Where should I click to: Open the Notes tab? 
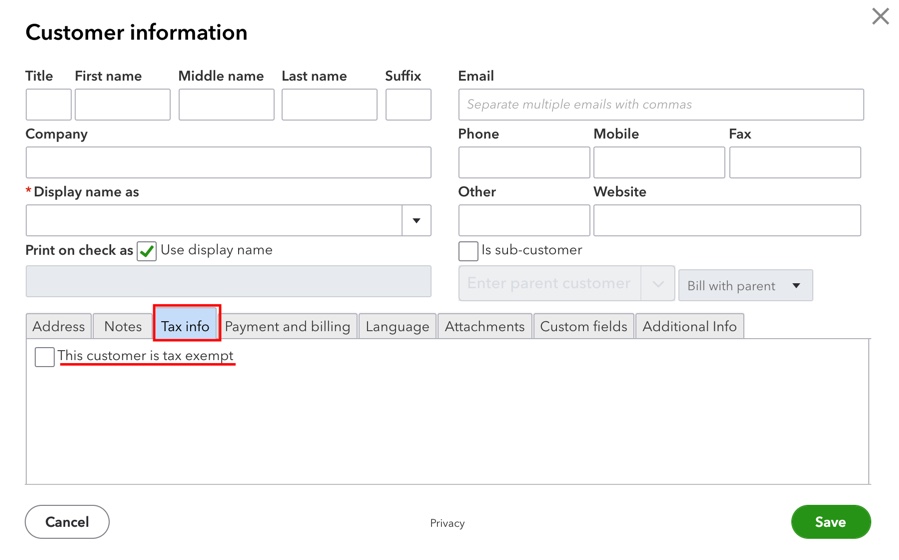[123, 326]
